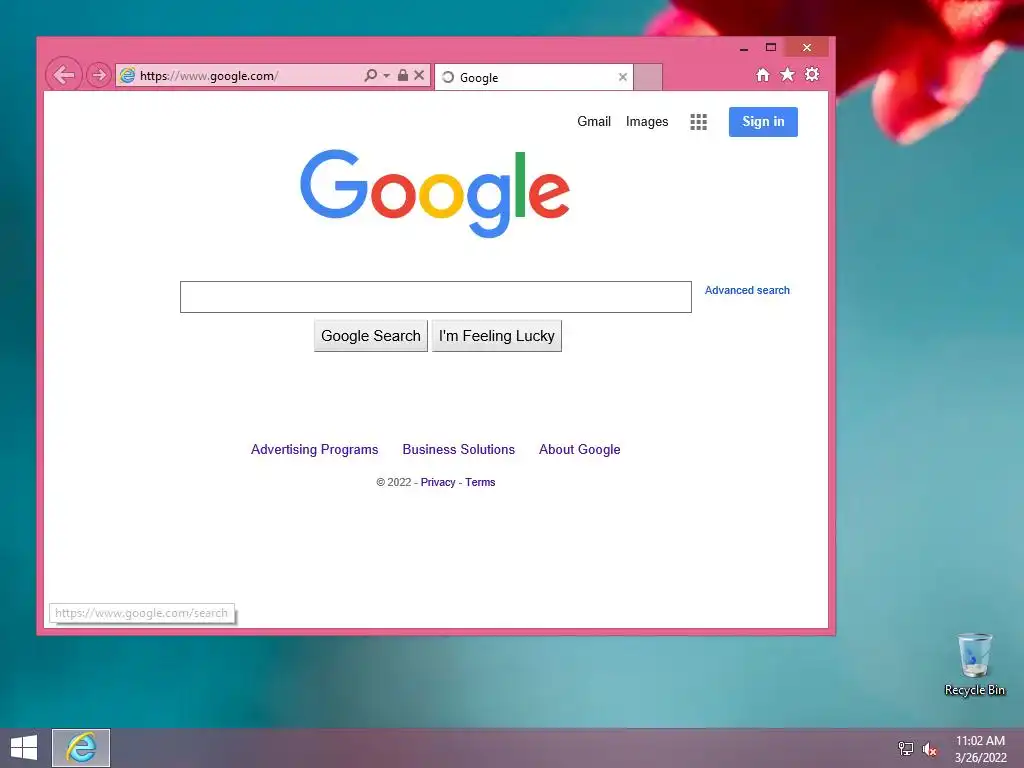Screen dimensions: 1024x768
Task: Close the Google tab
Action: [622, 77]
